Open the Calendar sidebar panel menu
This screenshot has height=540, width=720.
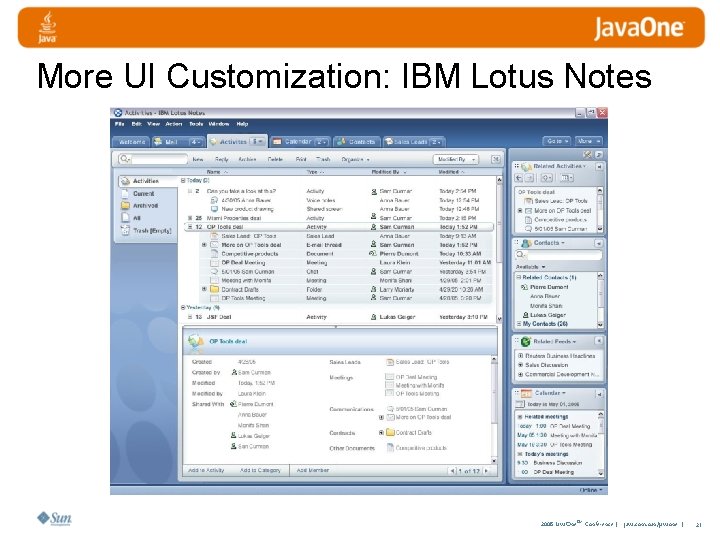(x=550, y=394)
